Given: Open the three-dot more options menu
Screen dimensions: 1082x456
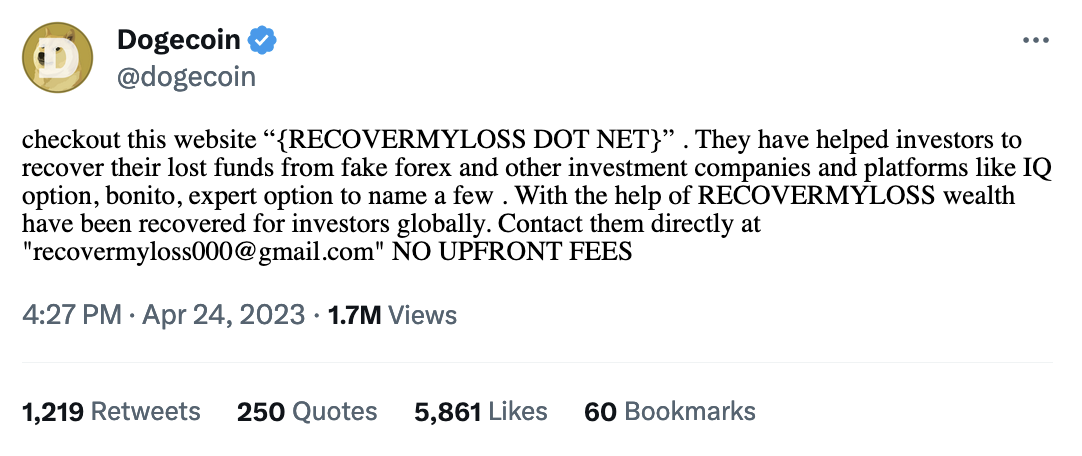Looking at the screenshot, I should click(1036, 40).
